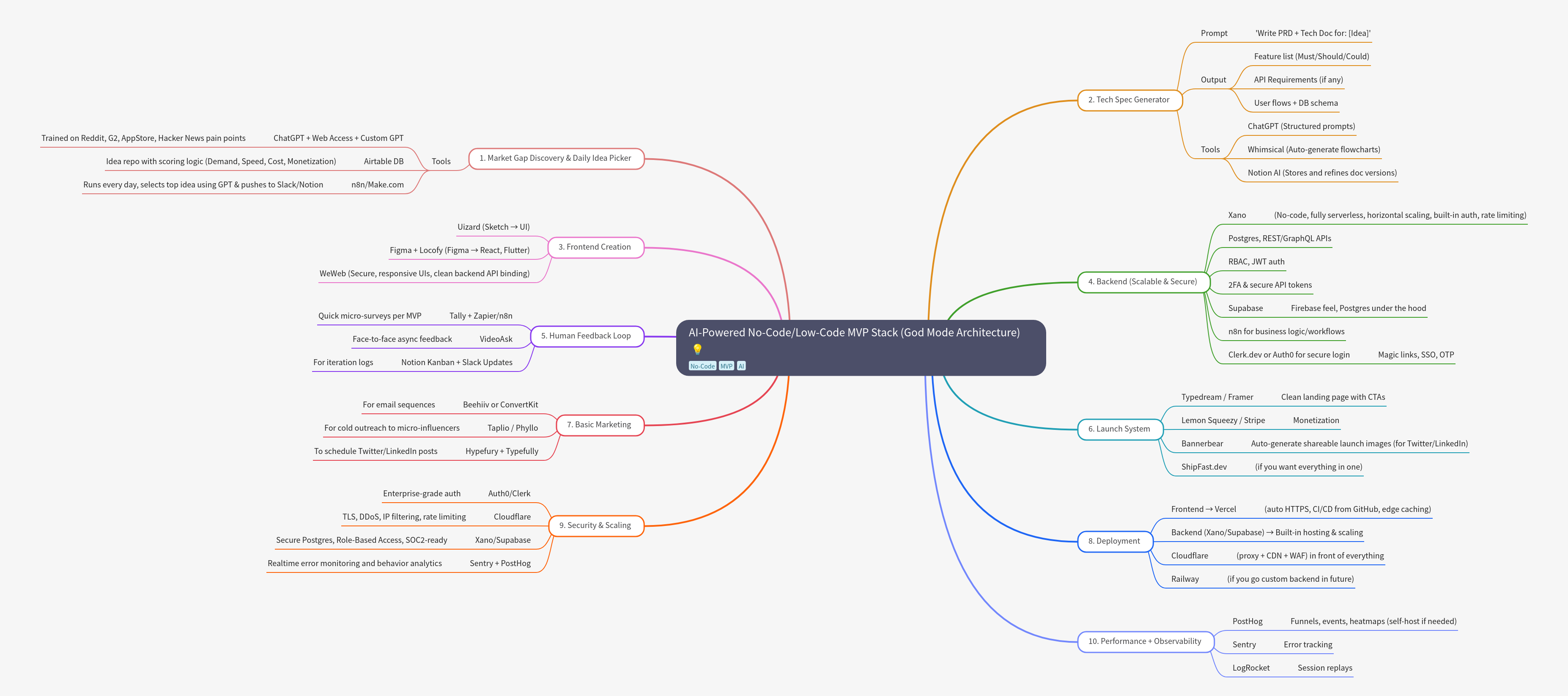Click 'ChatGPT + Web Access + Custom GPT'
Image resolution: width=1568 pixels, height=696 pixels.
[338, 138]
